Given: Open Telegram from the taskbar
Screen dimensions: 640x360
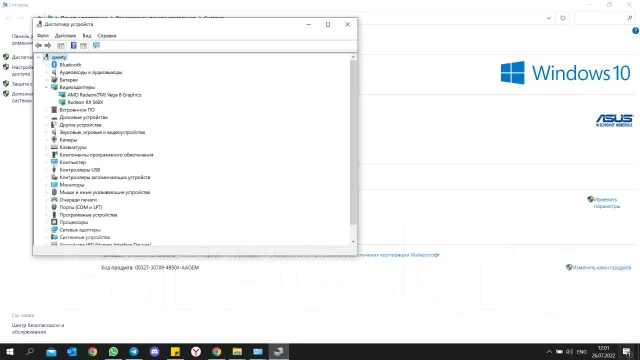Looking at the screenshot, I should 134,351.
